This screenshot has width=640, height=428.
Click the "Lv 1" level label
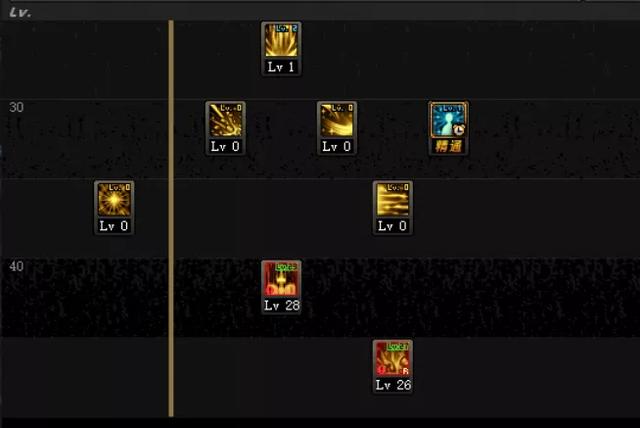pos(281,67)
